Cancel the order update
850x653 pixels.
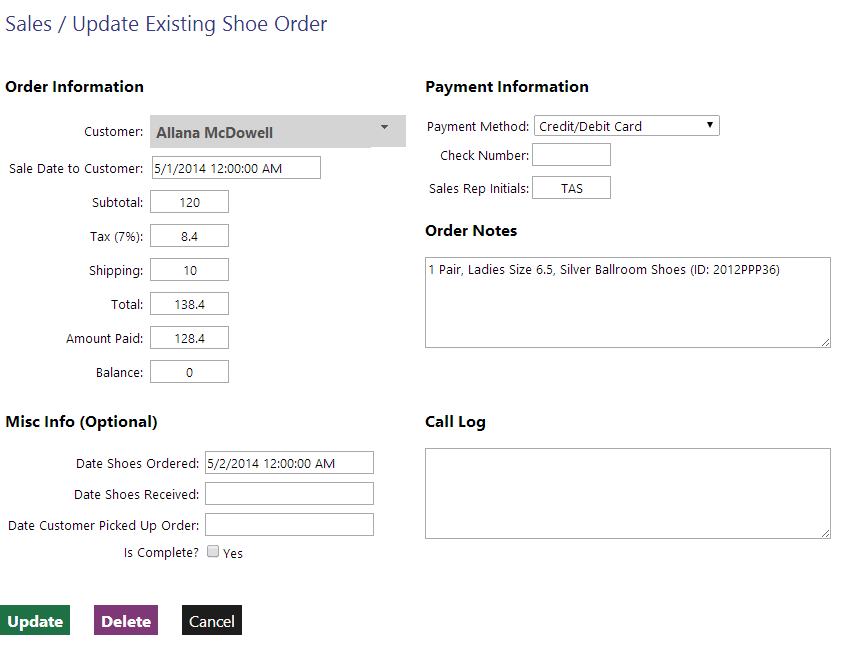211,620
